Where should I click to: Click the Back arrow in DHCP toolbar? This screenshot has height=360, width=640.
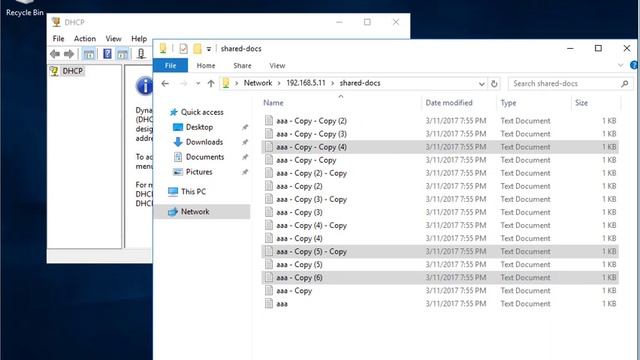(x=55, y=54)
